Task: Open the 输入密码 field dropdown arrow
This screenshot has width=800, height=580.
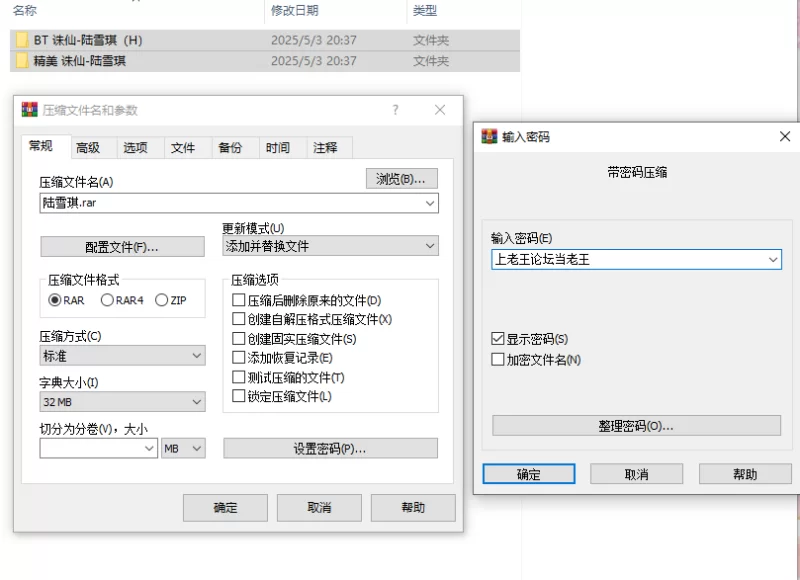Action: click(773, 260)
